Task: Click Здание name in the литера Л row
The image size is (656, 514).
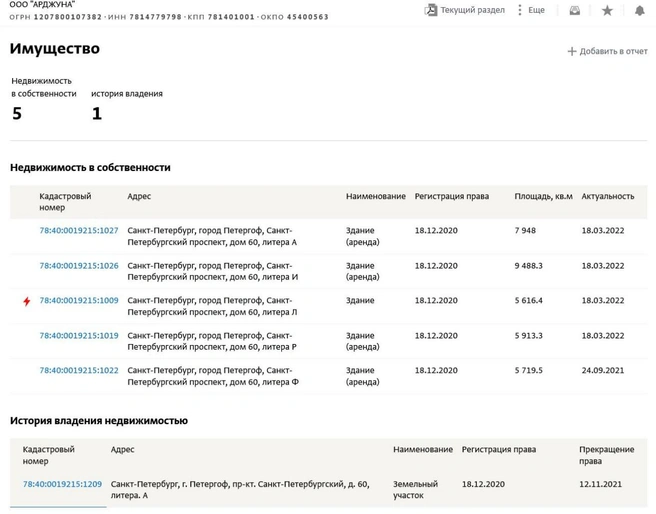Action: pos(360,300)
